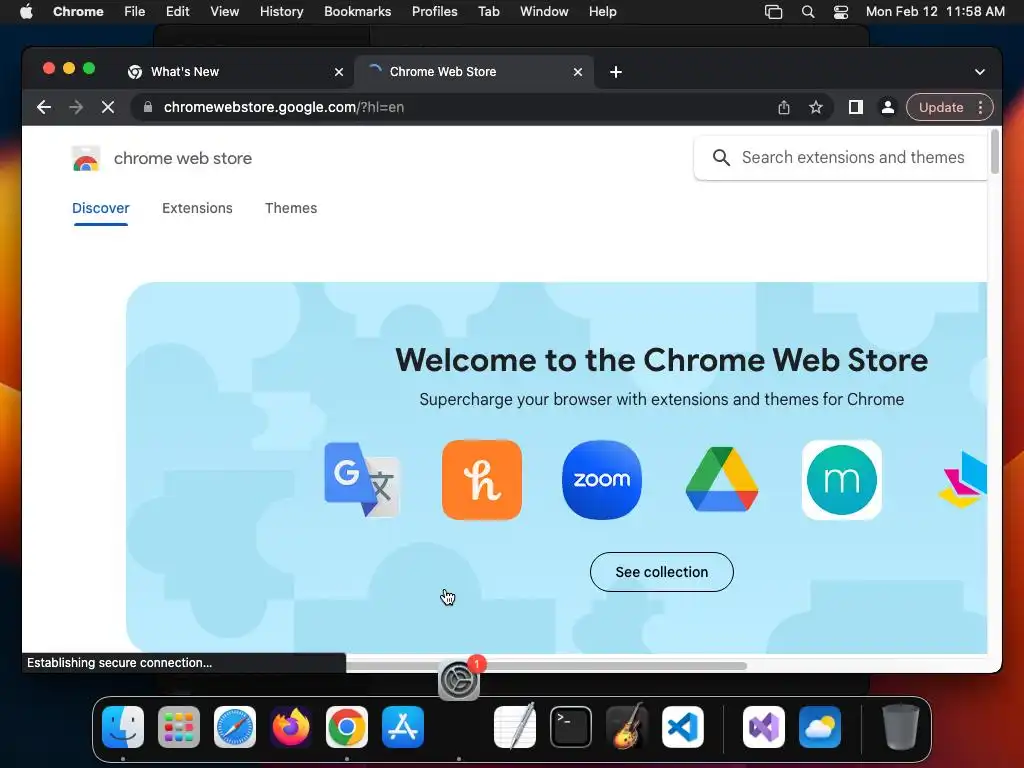Open the Edit menu
The width and height of the screenshot is (1024, 768).
click(x=177, y=11)
